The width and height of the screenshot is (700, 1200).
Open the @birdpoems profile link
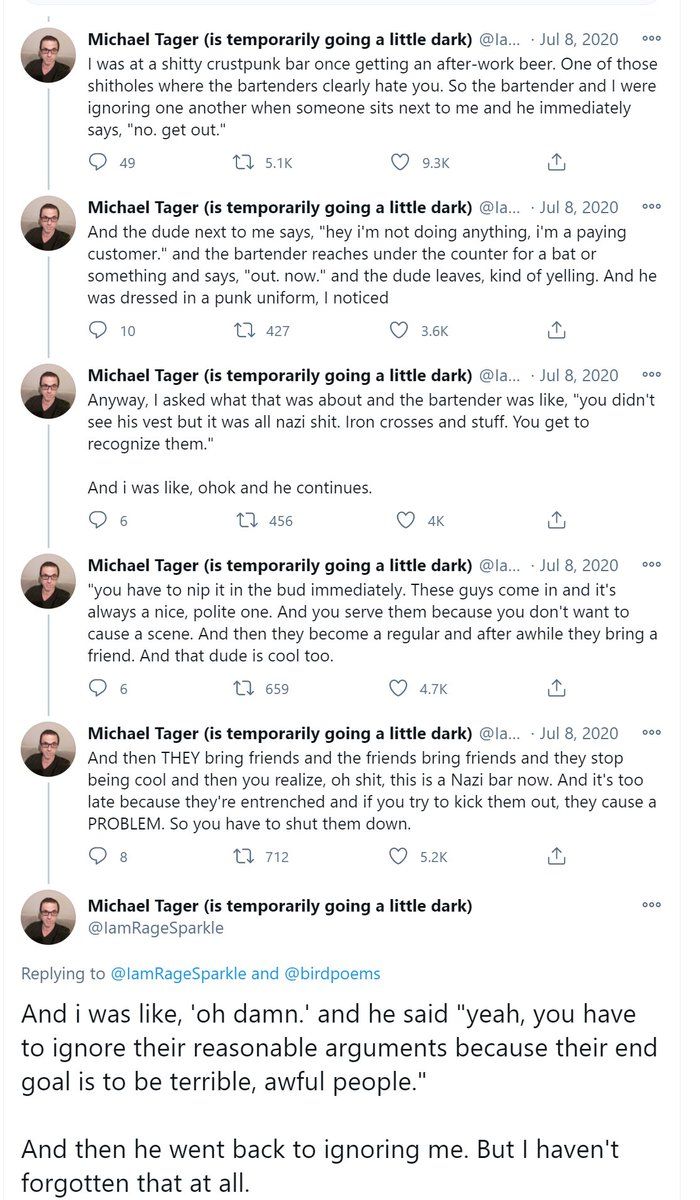(333, 973)
